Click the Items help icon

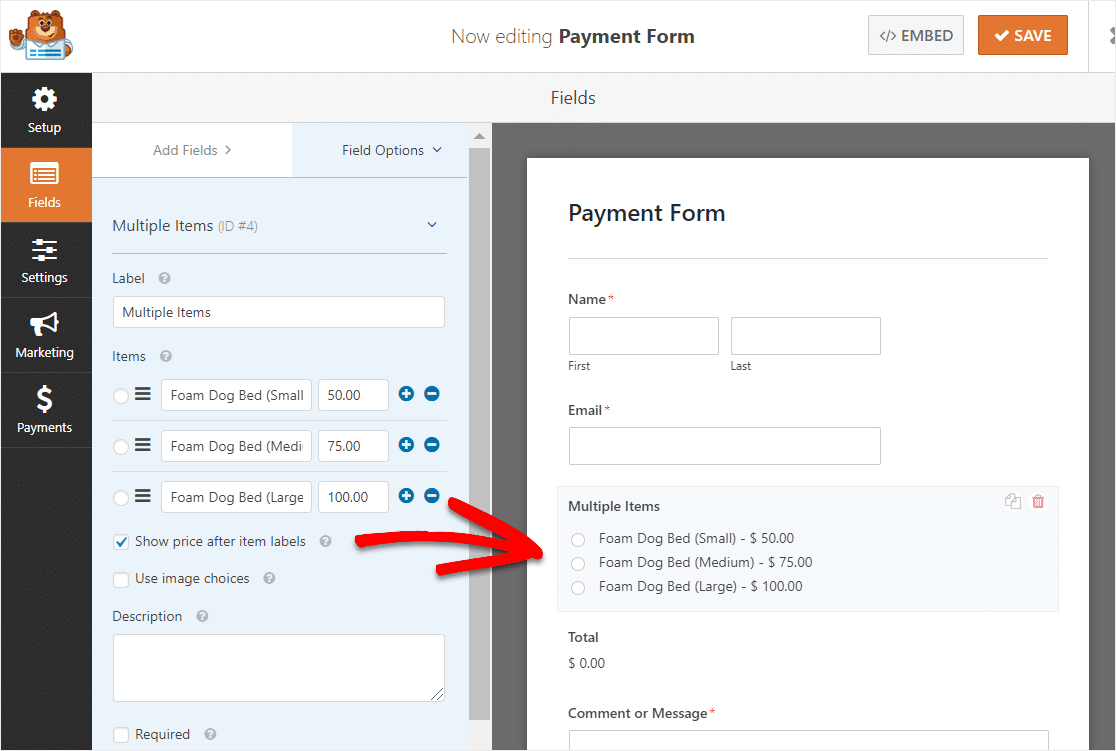[x=166, y=356]
